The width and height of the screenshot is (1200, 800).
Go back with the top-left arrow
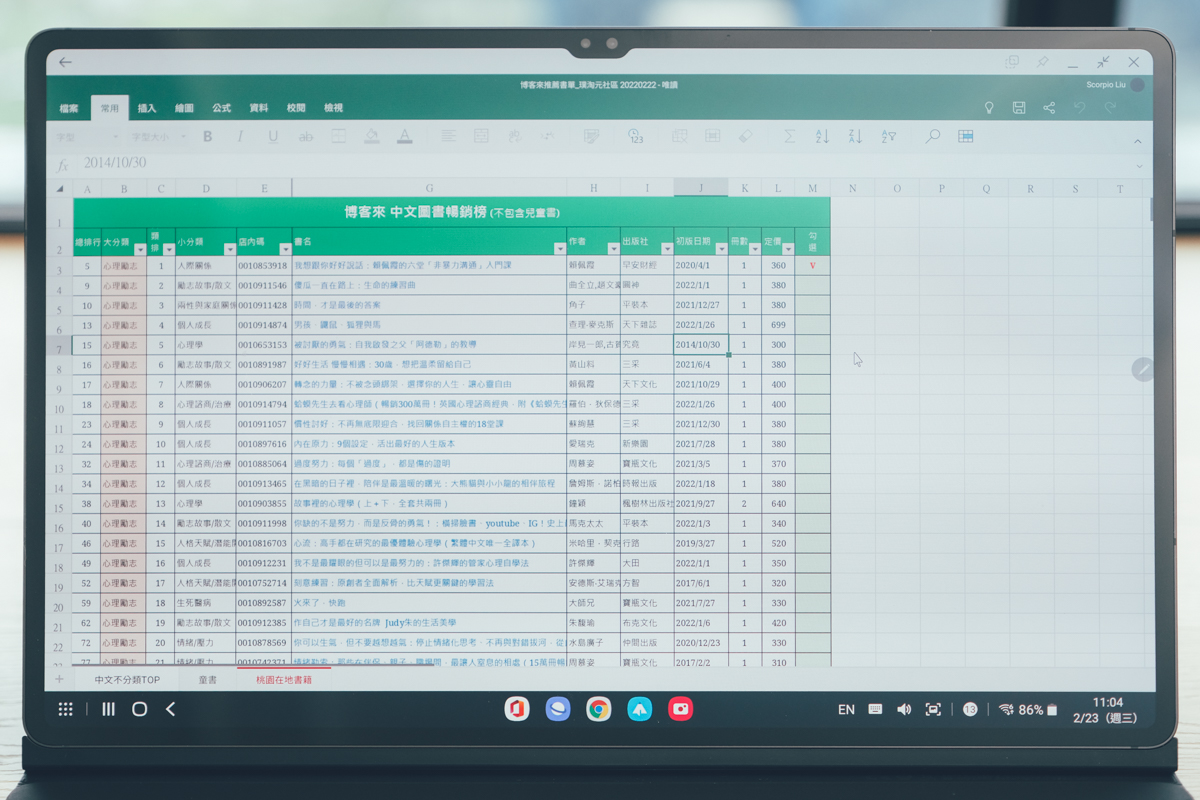65,62
